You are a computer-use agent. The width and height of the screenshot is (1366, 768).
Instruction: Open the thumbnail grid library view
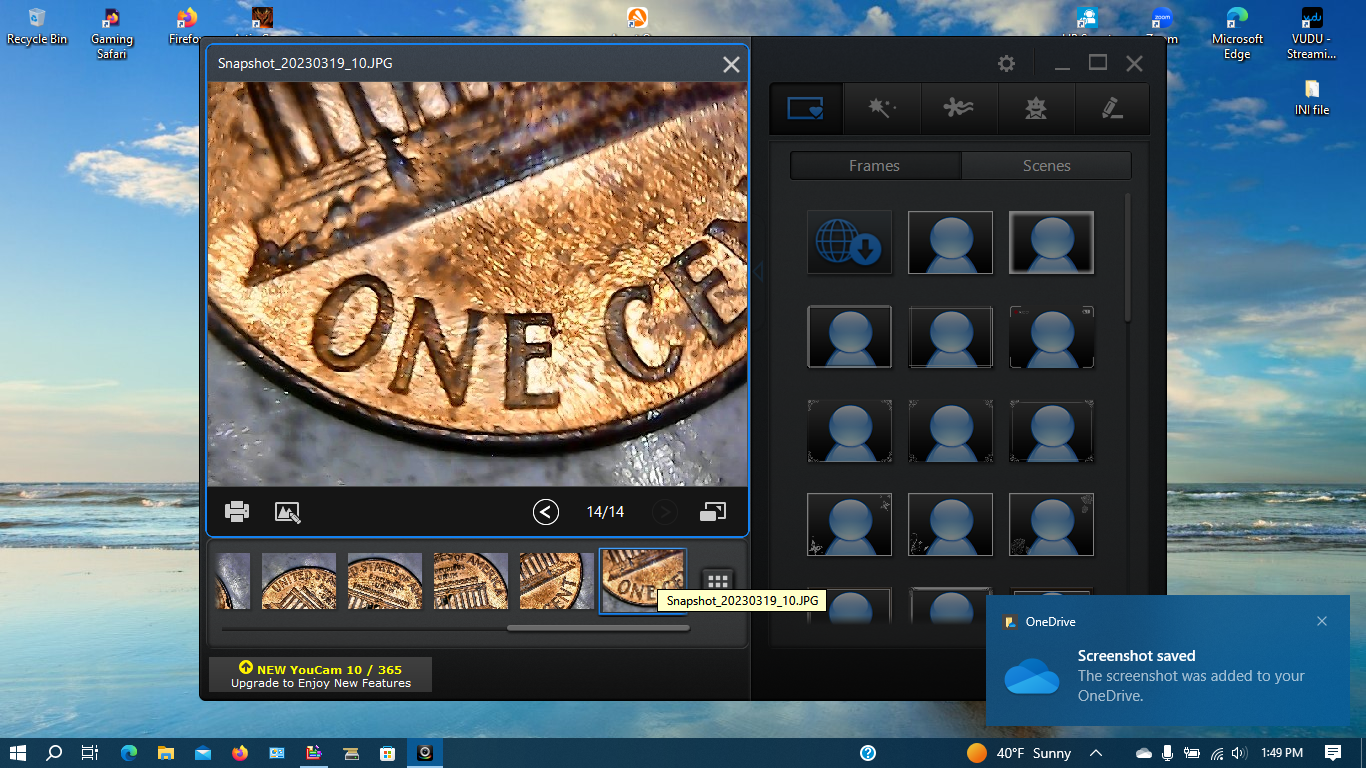[x=717, y=582]
